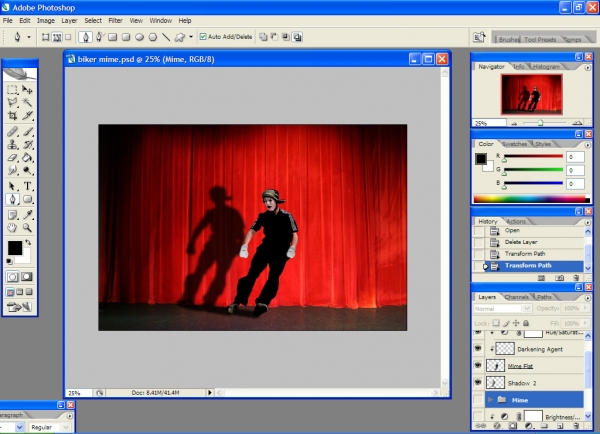The height and width of the screenshot is (434, 600).
Task: Select the Clone Stamp tool
Action: tap(12, 145)
